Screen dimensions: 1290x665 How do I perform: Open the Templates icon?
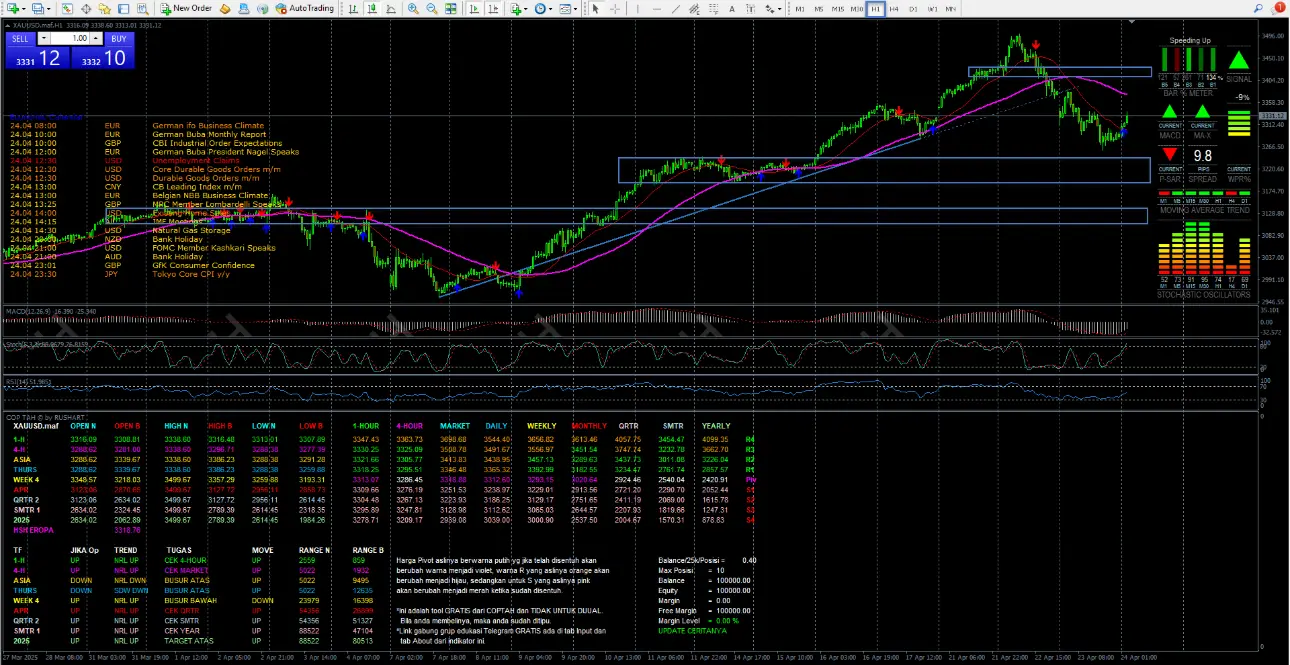[x=566, y=8]
